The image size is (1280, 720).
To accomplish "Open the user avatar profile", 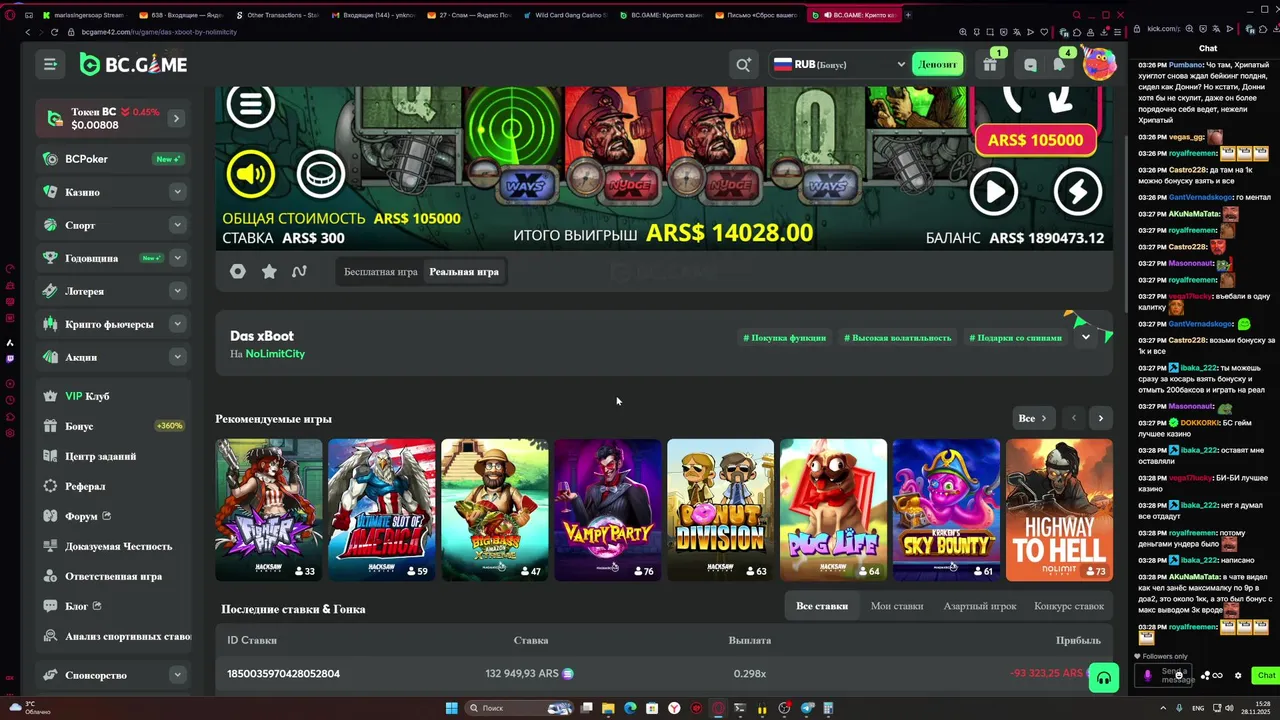I will click(1099, 64).
